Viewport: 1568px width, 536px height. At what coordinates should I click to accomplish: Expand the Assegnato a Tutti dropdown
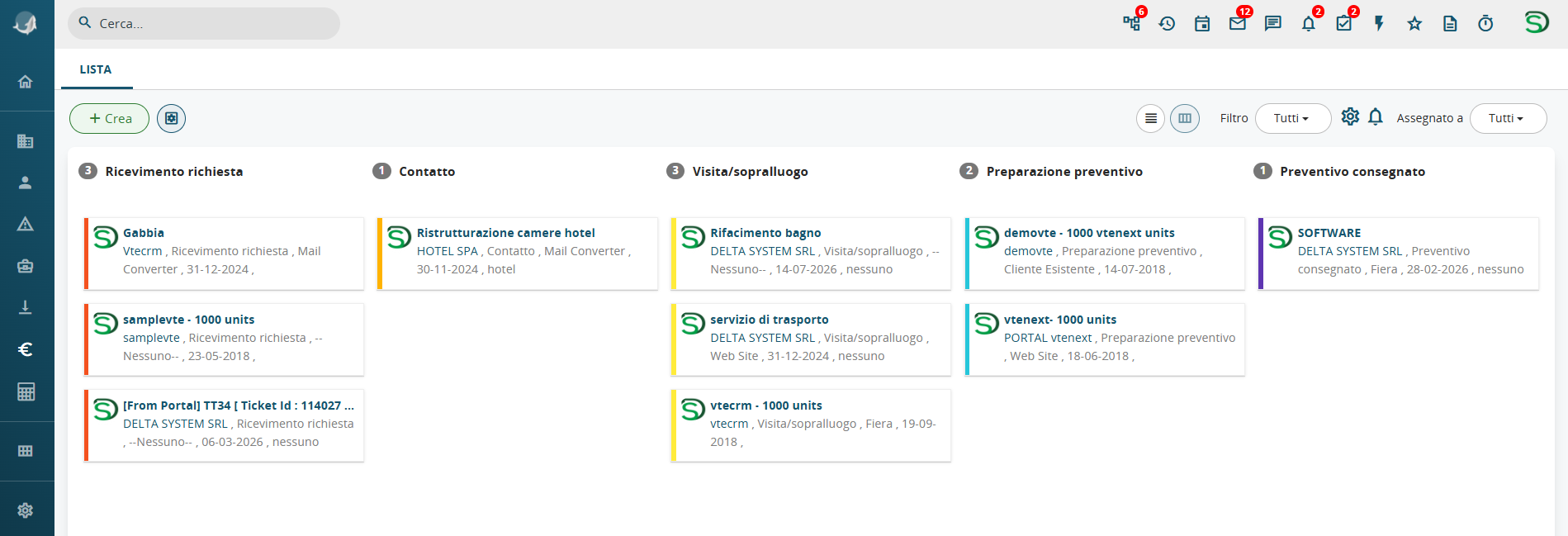1508,118
